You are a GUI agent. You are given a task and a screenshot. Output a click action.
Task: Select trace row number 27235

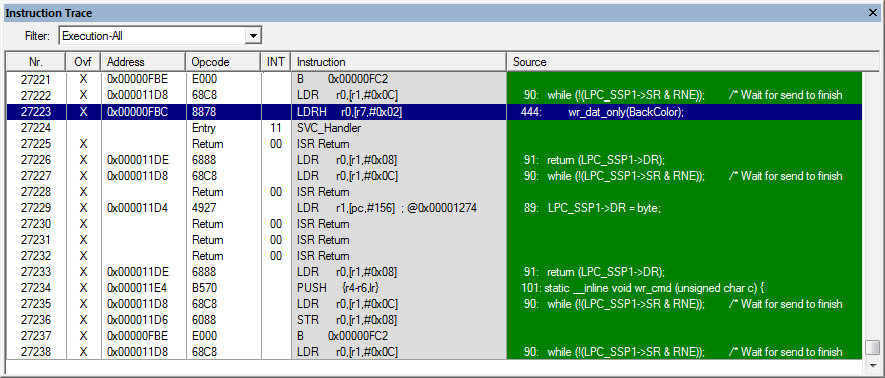pos(434,304)
